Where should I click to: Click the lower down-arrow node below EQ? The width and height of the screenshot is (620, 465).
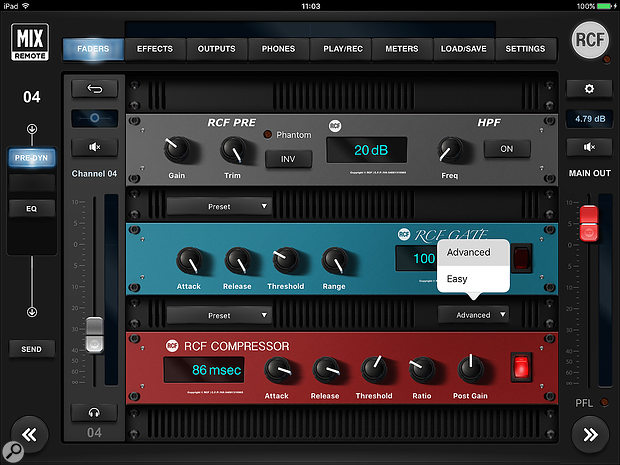click(x=32, y=312)
